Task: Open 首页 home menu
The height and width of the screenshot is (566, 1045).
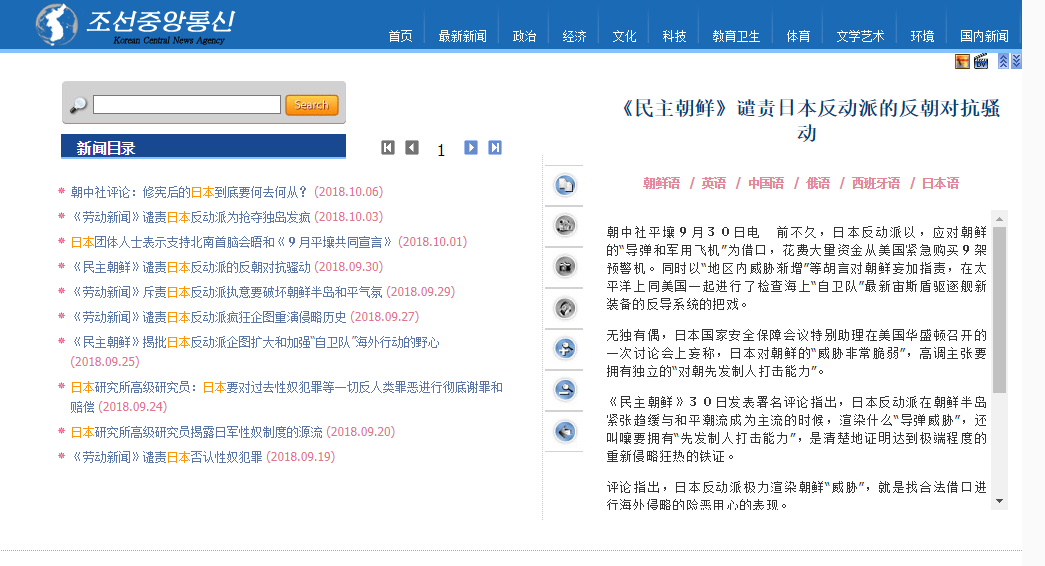Action: (x=401, y=36)
